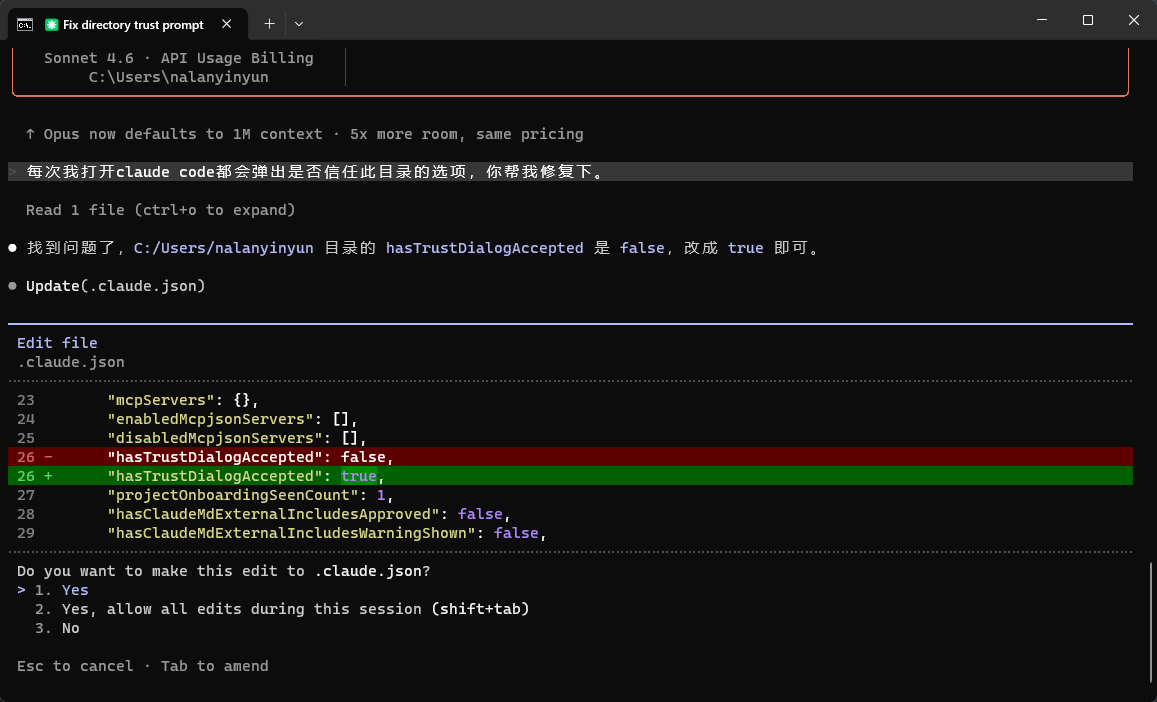Select "Yes, allow all edits during this session"
The height and width of the screenshot is (702, 1157).
tap(295, 609)
